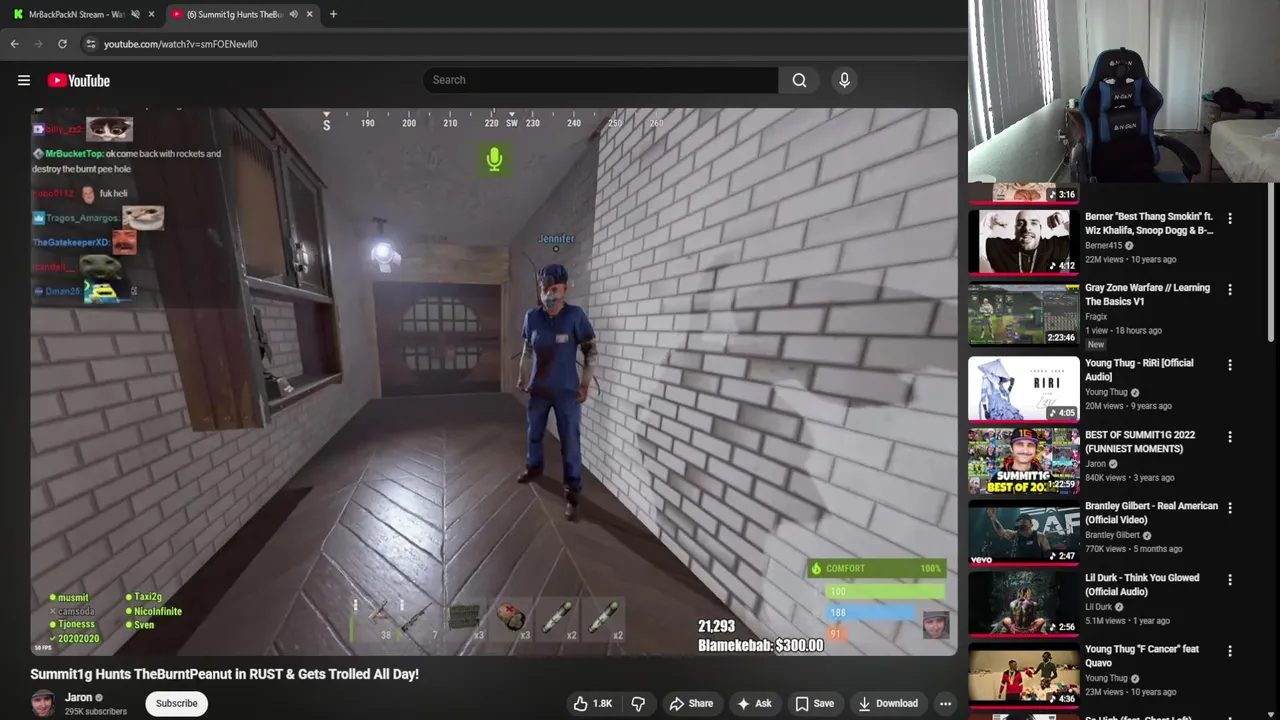Screen dimensions: 1280x720
Task: Open the Young Thug F Cancer thumbnail
Action: coord(1023,675)
